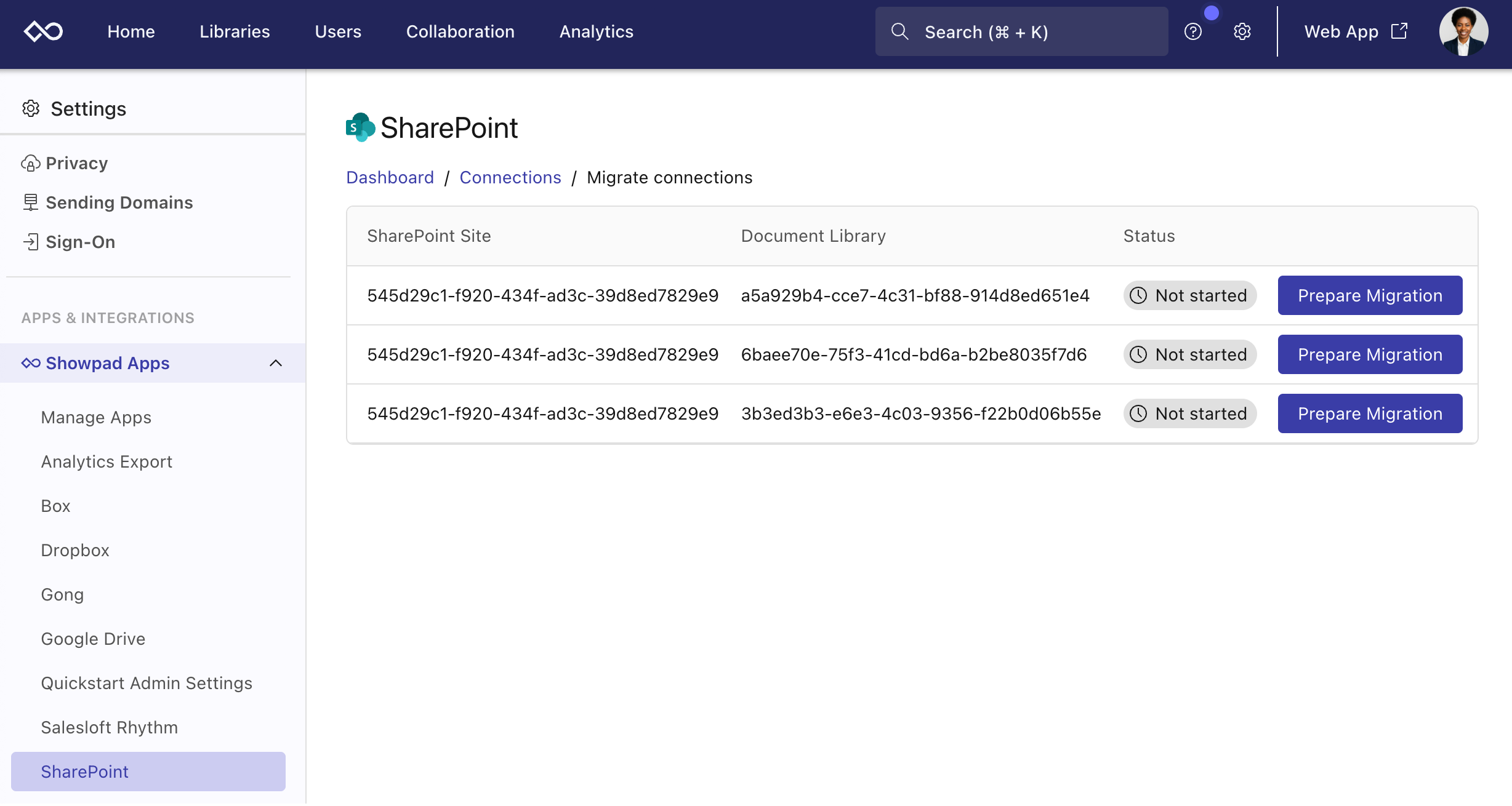Click the Web App external link icon
Viewport: 1512px width, 806px height.
pos(1399,31)
